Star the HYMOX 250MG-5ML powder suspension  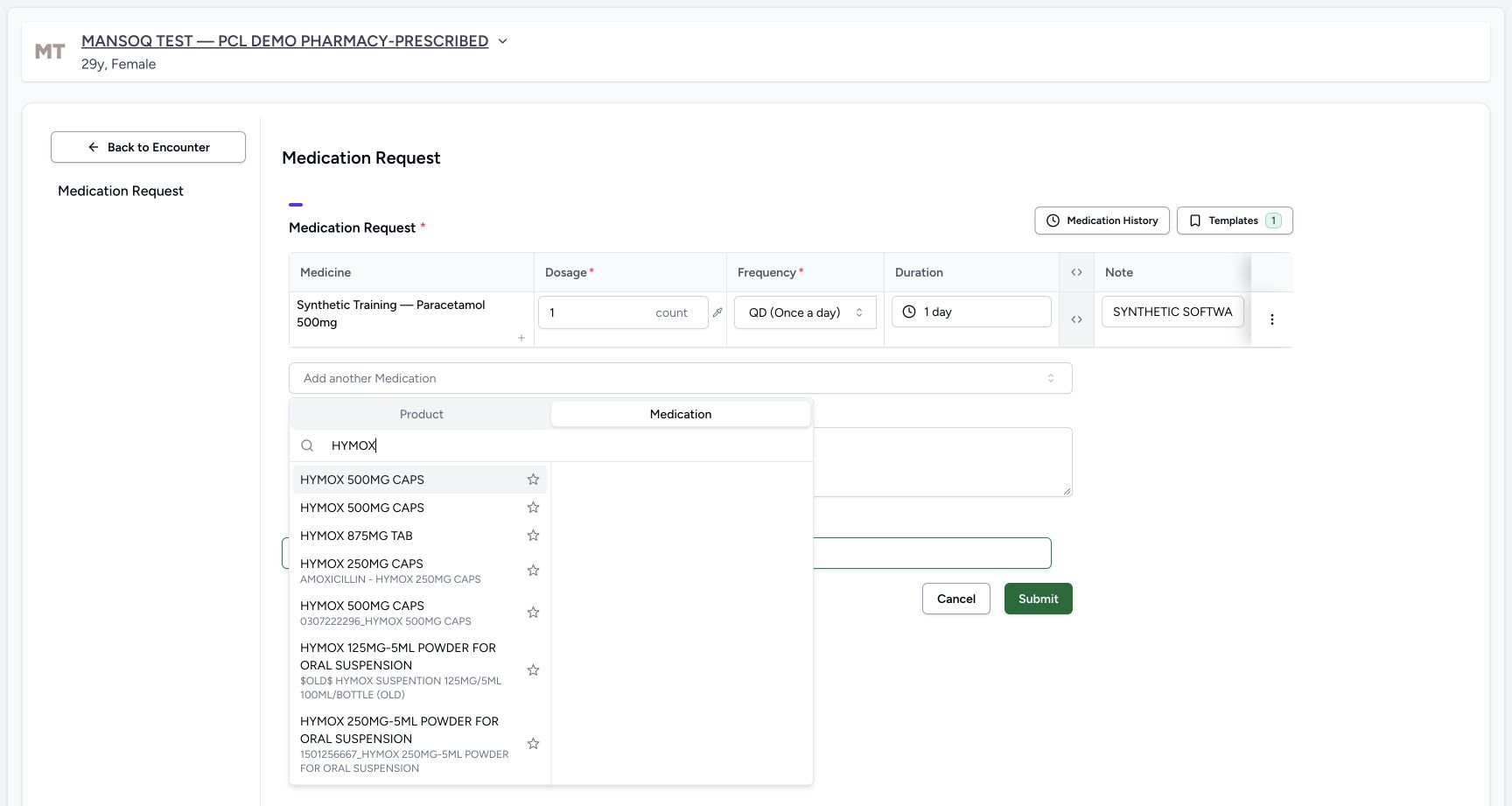533,744
